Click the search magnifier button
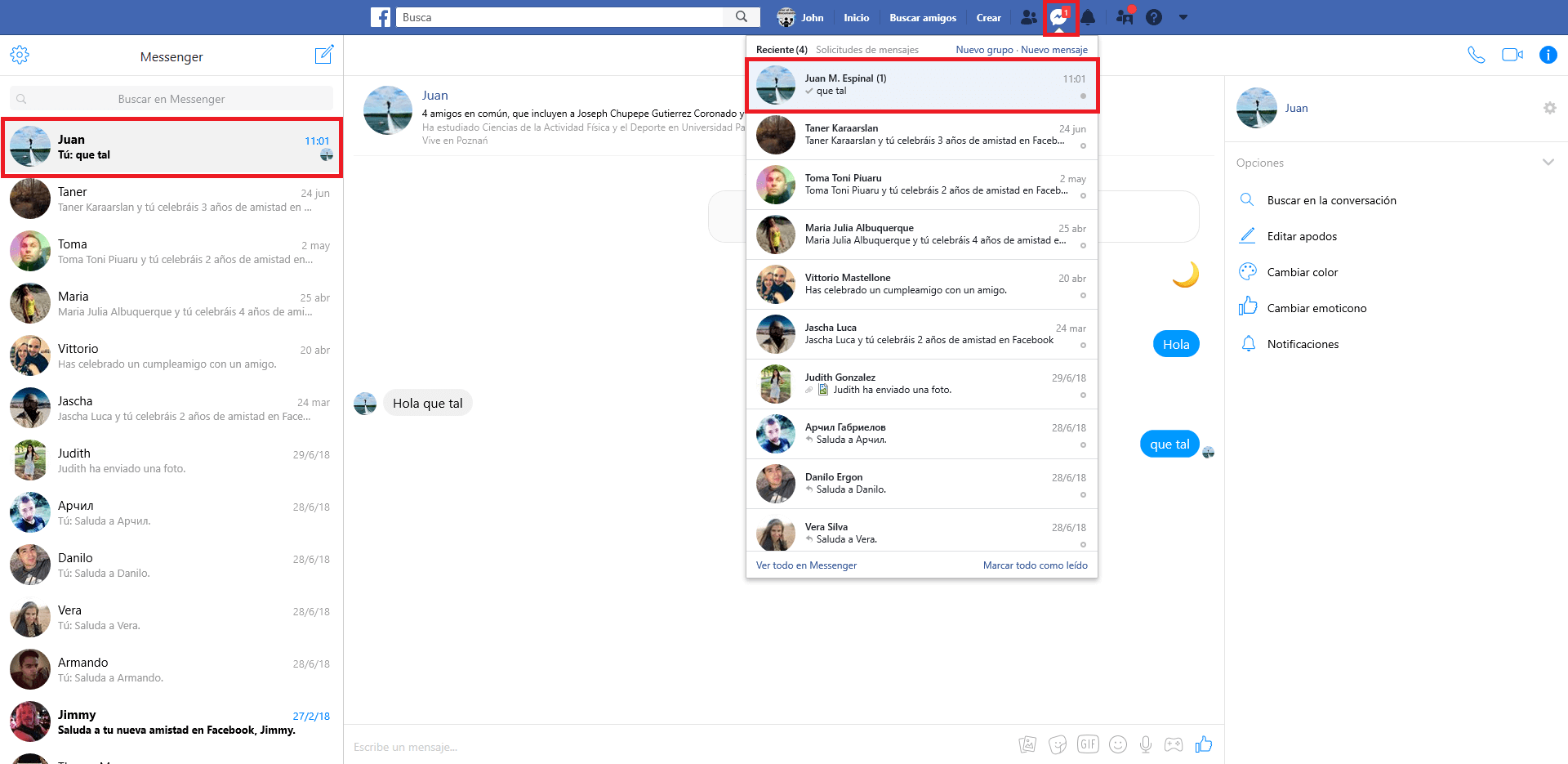The image size is (1568, 764). tap(742, 17)
